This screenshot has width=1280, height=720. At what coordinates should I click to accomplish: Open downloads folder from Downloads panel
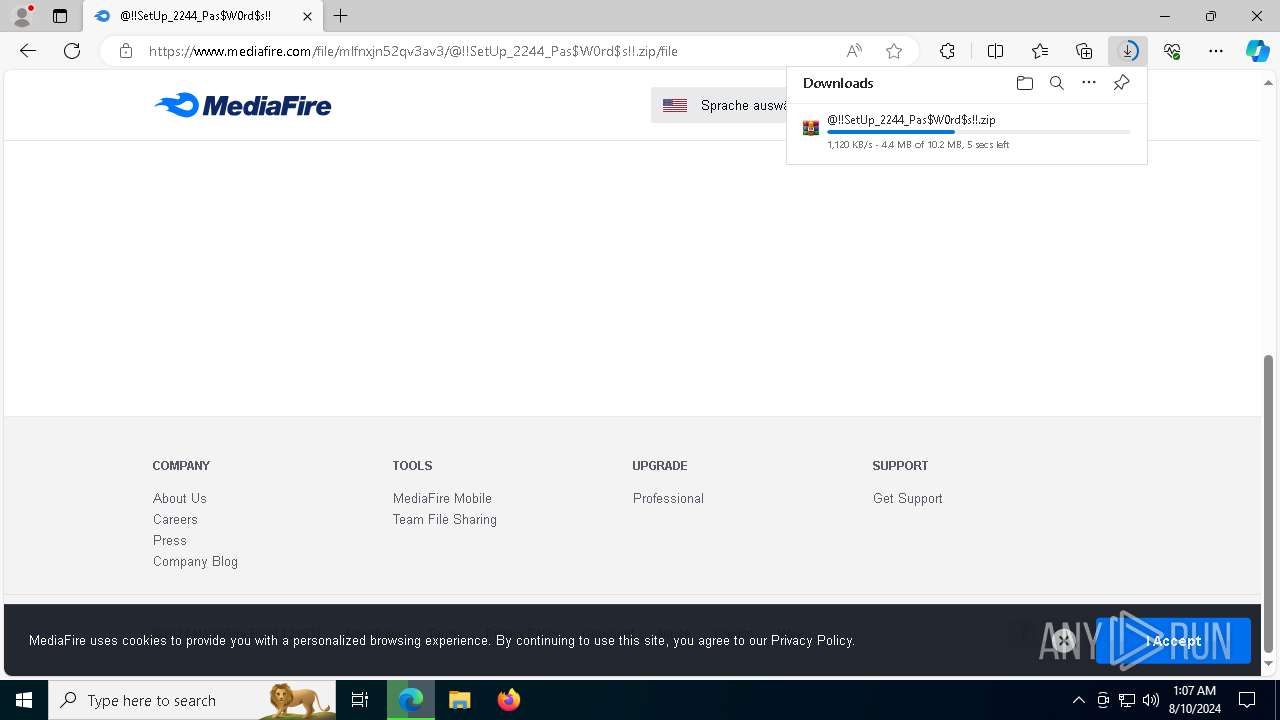point(1024,83)
